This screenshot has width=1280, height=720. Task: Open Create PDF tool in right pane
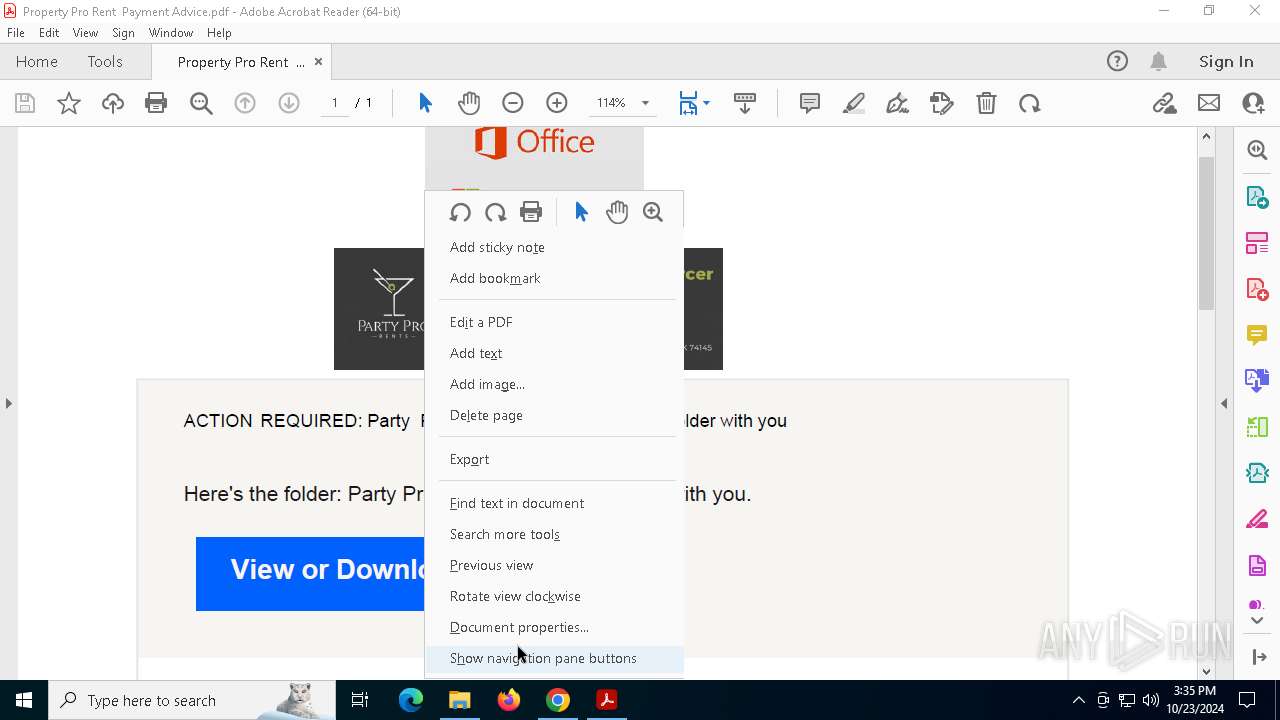[x=1257, y=289]
